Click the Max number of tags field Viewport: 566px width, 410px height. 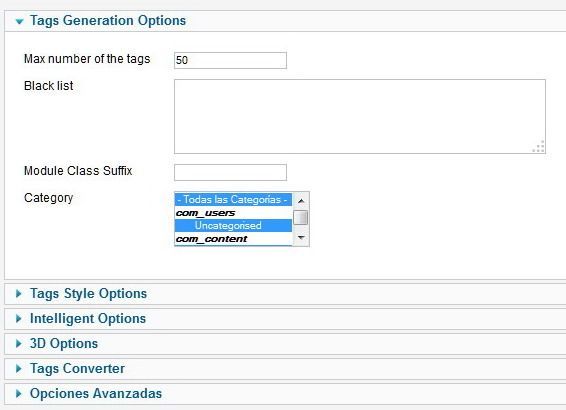[230, 60]
